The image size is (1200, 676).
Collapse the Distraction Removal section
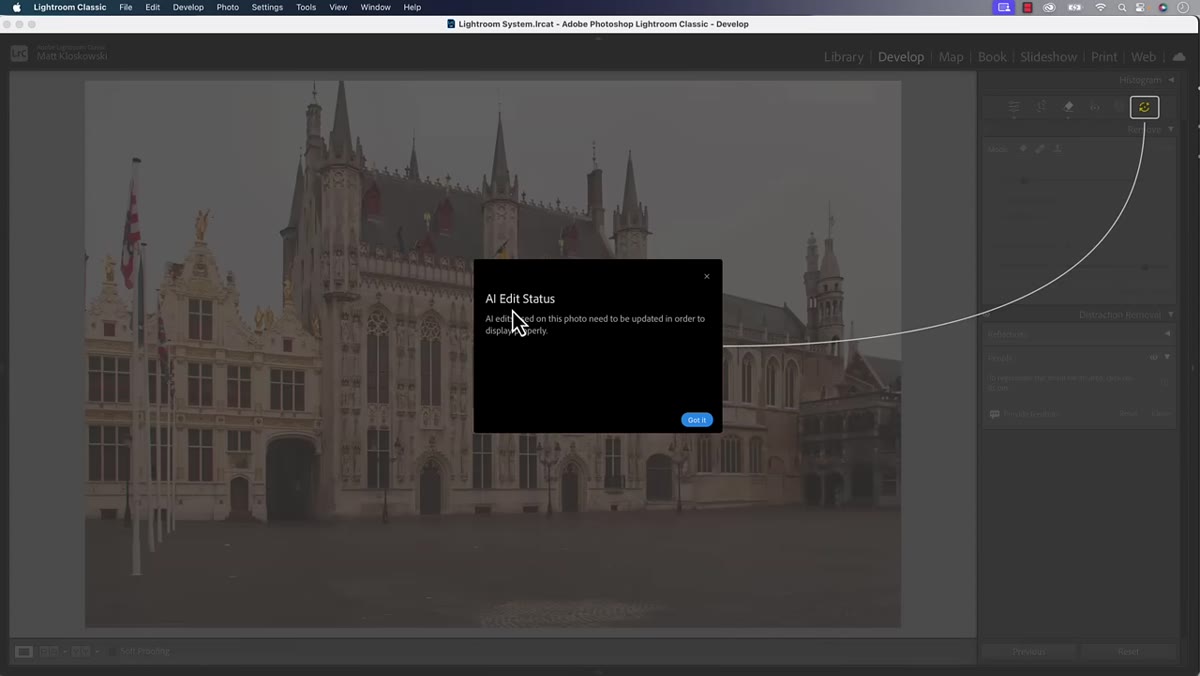point(1171,315)
